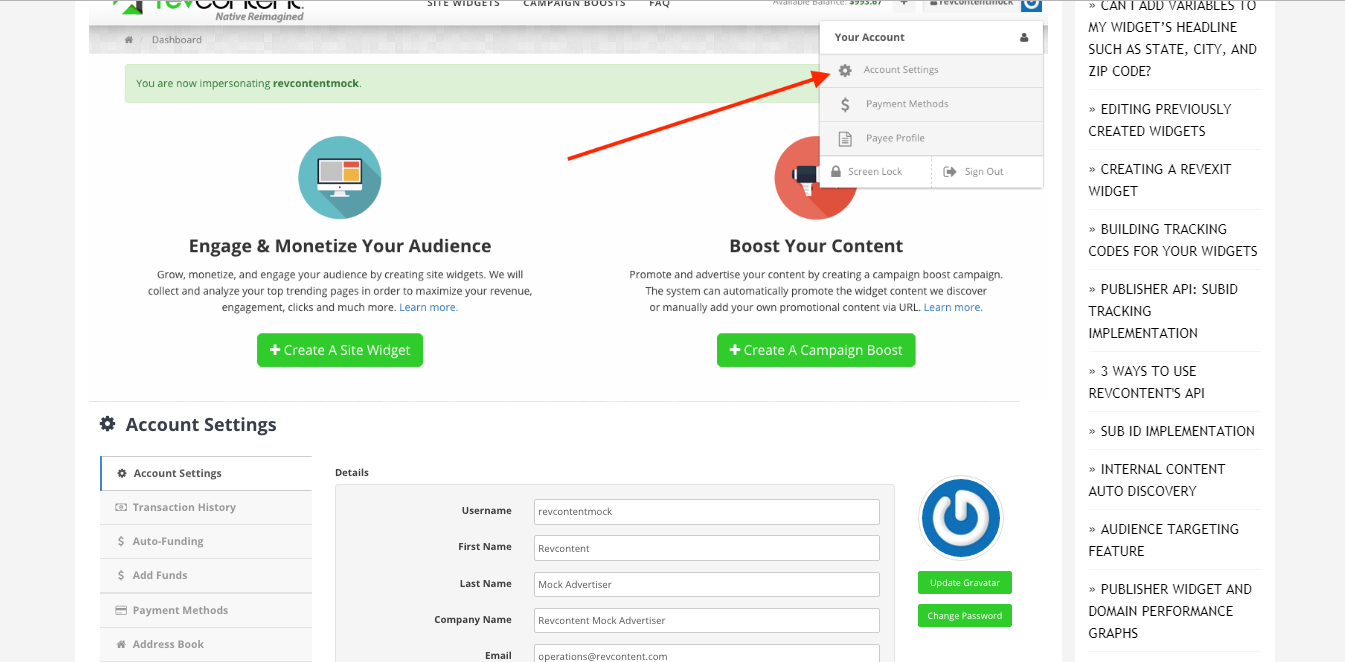This screenshot has height=662, width=1345.
Task: Click Create A Site Widget button
Action: pyautogui.click(x=340, y=350)
